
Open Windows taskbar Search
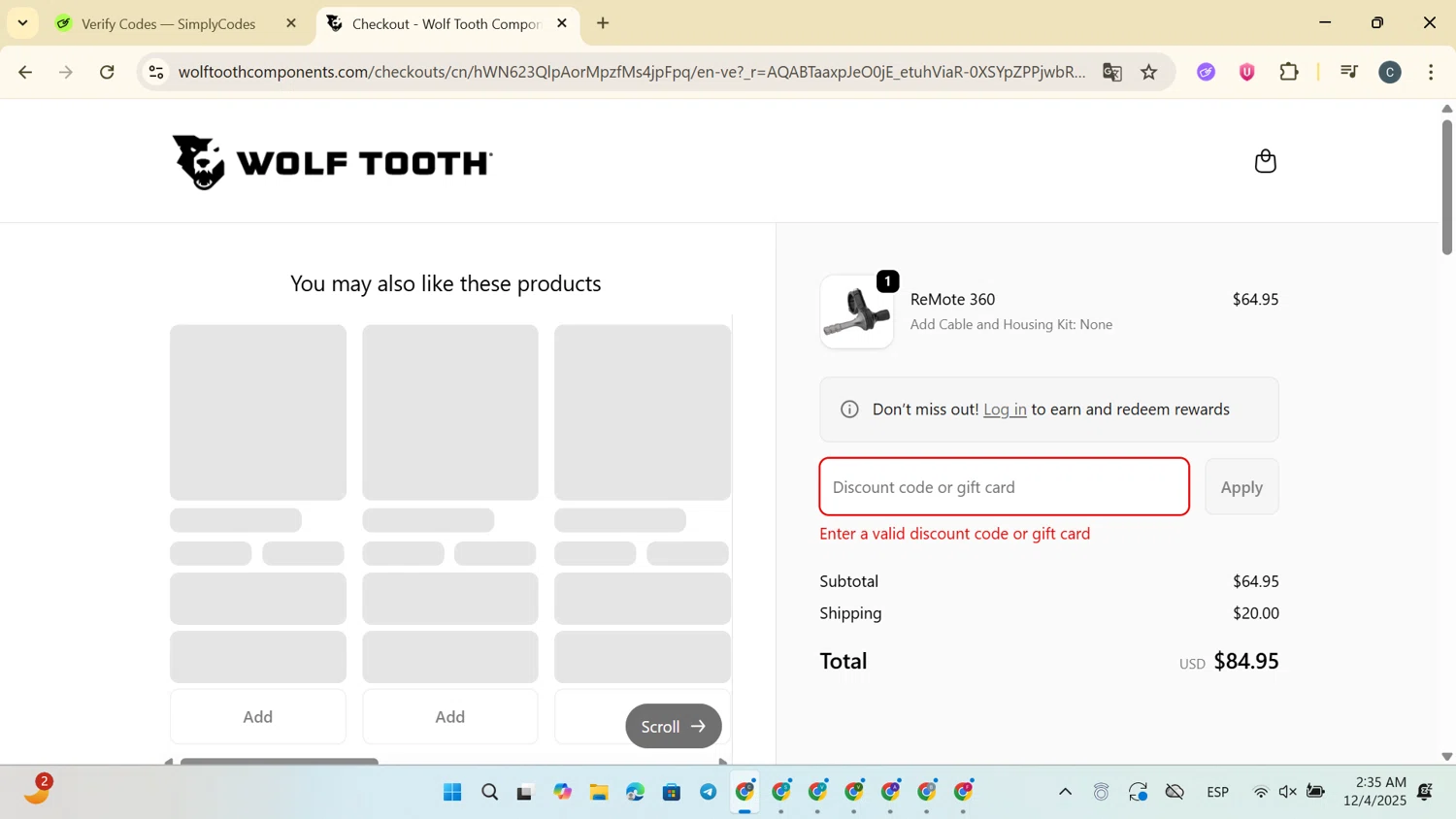489,793
